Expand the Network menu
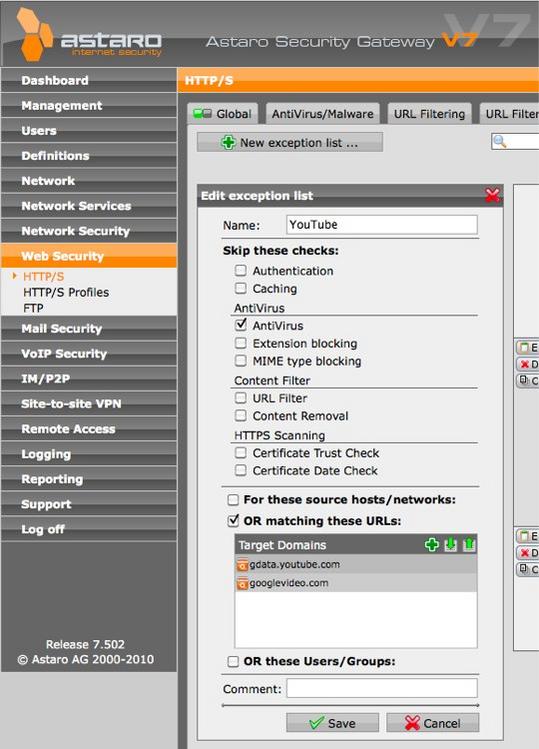This screenshot has width=539, height=749. point(89,181)
